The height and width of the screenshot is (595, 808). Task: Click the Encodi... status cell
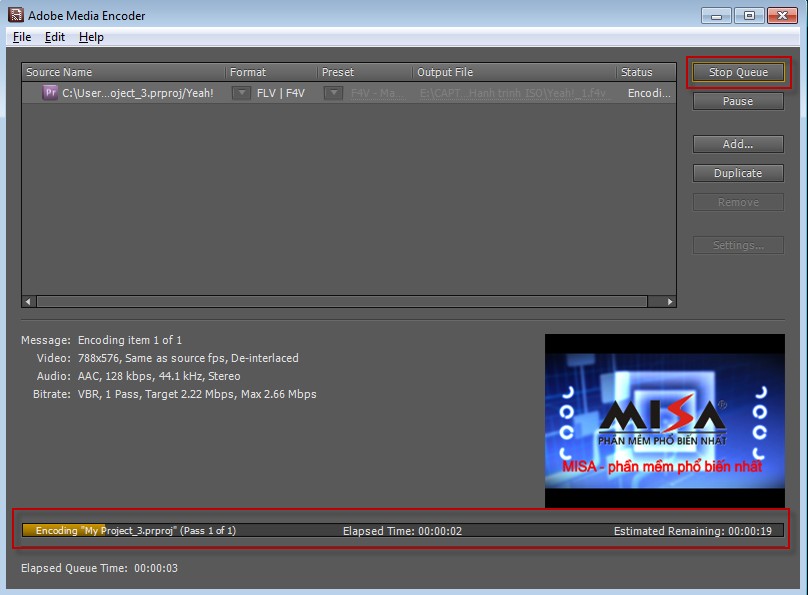point(649,93)
